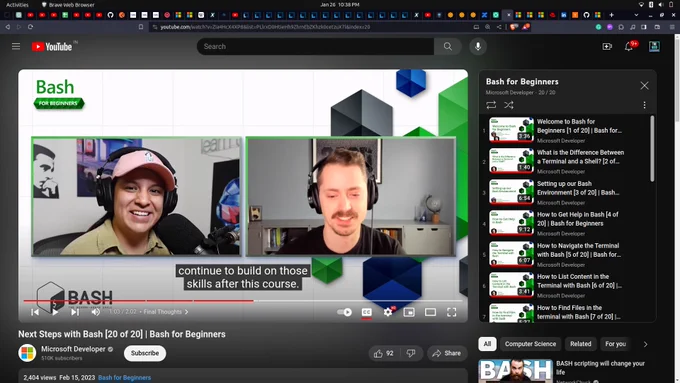
Task: Click the playlist panel scrollbar
Action: (652, 148)
